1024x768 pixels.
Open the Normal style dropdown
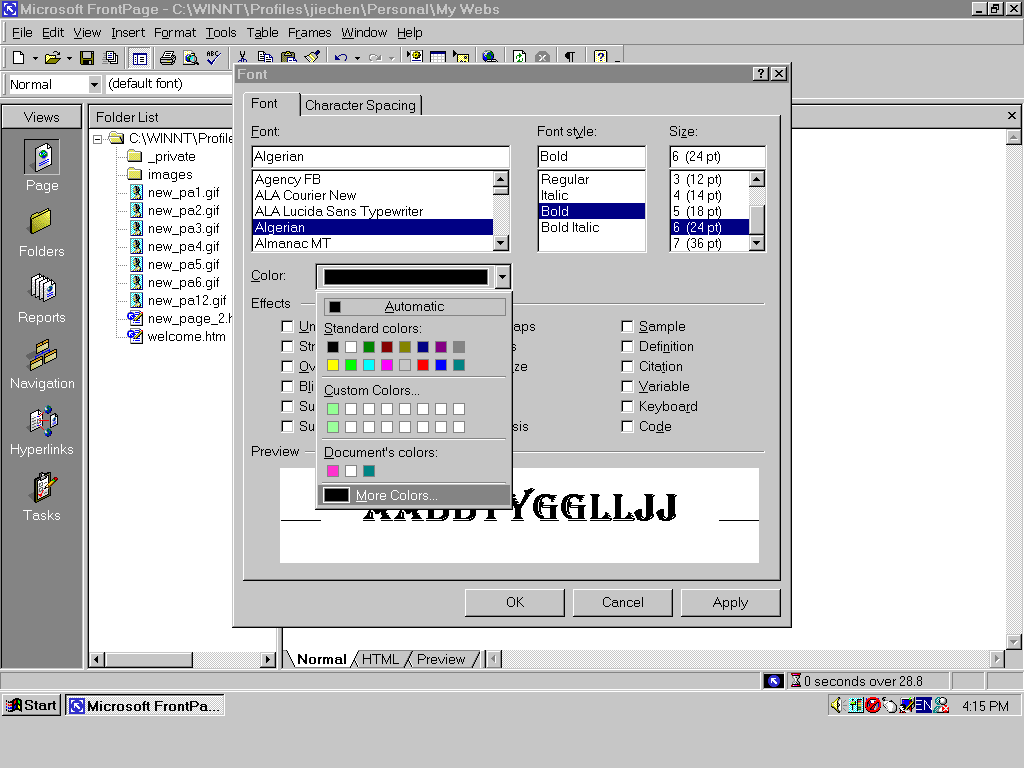[x=95, y=85]
